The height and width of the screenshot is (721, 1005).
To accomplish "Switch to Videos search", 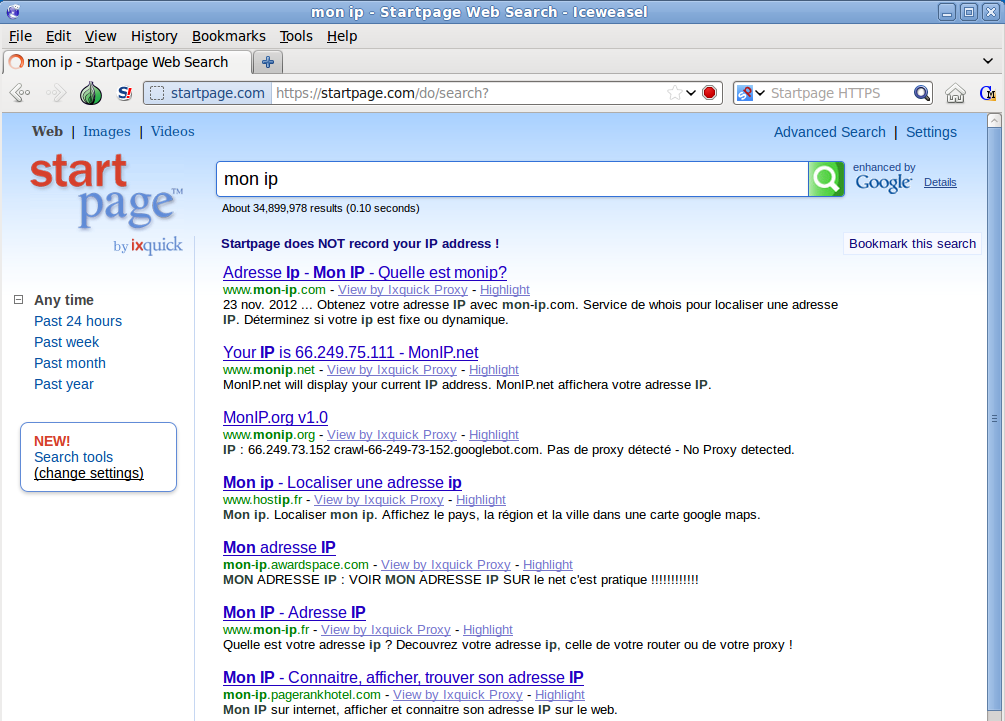I will 172,131.
